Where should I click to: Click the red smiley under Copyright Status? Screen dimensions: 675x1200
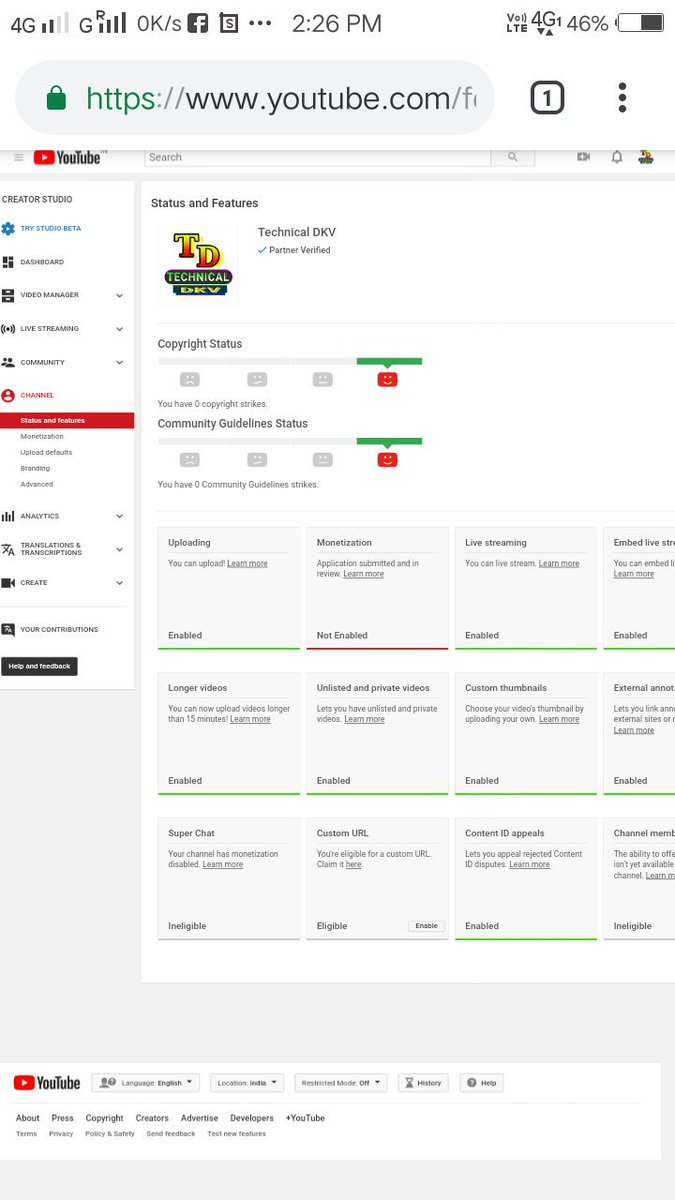[388, 379]
